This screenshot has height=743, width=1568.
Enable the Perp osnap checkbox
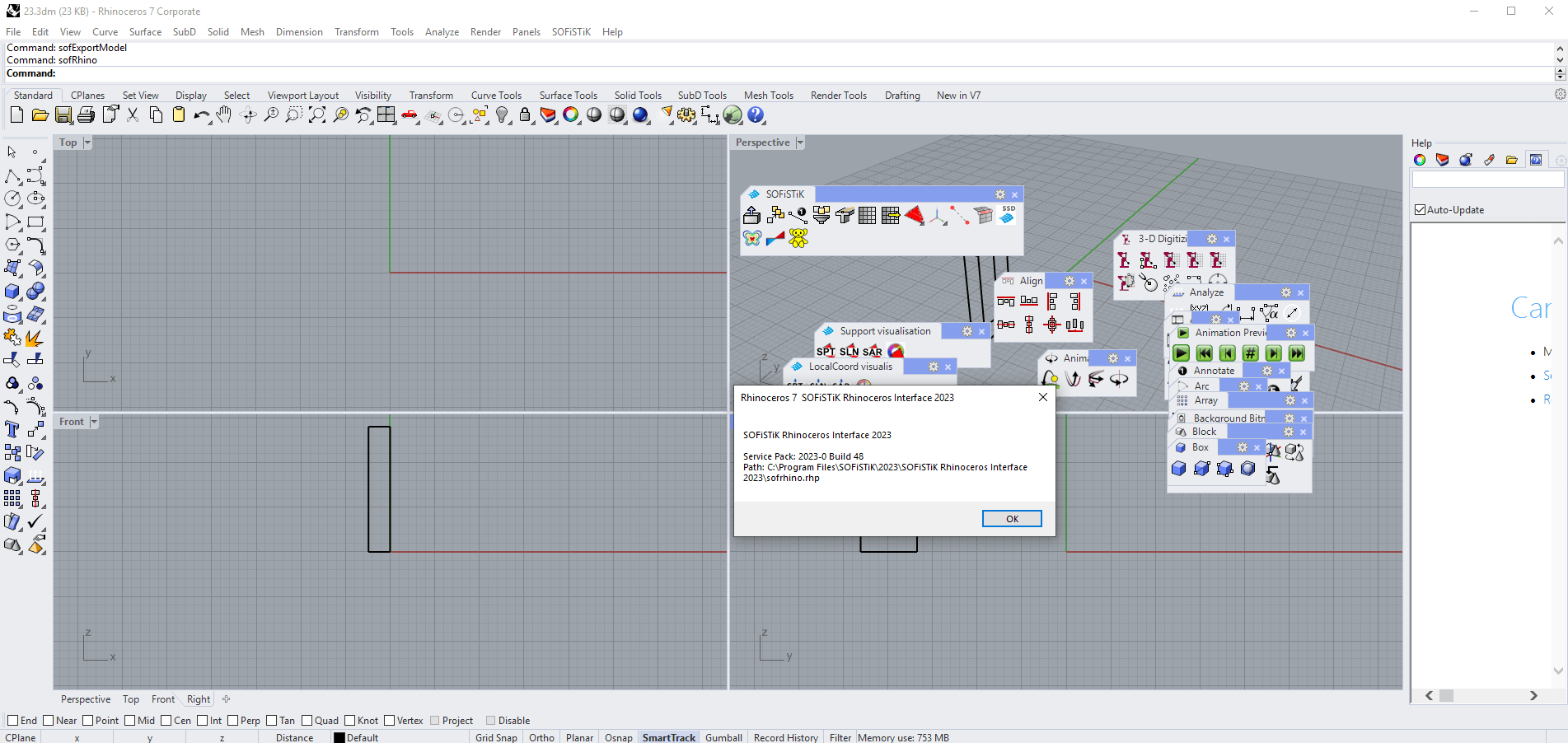click(232, 721)
